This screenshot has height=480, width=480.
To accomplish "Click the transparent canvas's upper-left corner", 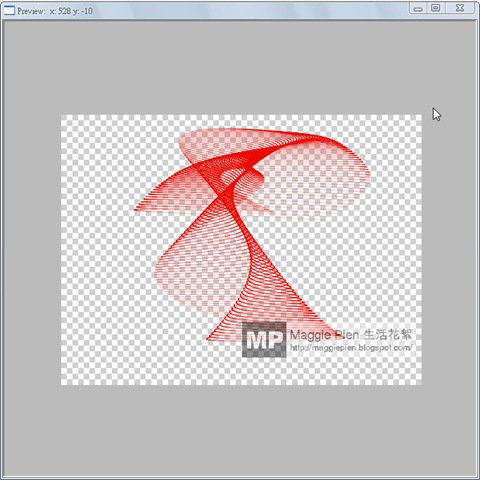I will point(61,115).
